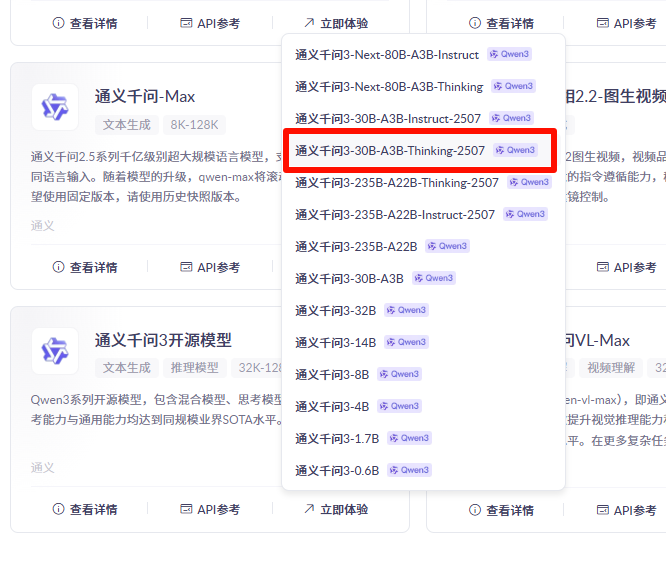The height and width of the screenshot is (565, 666).
Task: Click the Qwen3 badge next to 通义千问3-14B
Action: 406,342
